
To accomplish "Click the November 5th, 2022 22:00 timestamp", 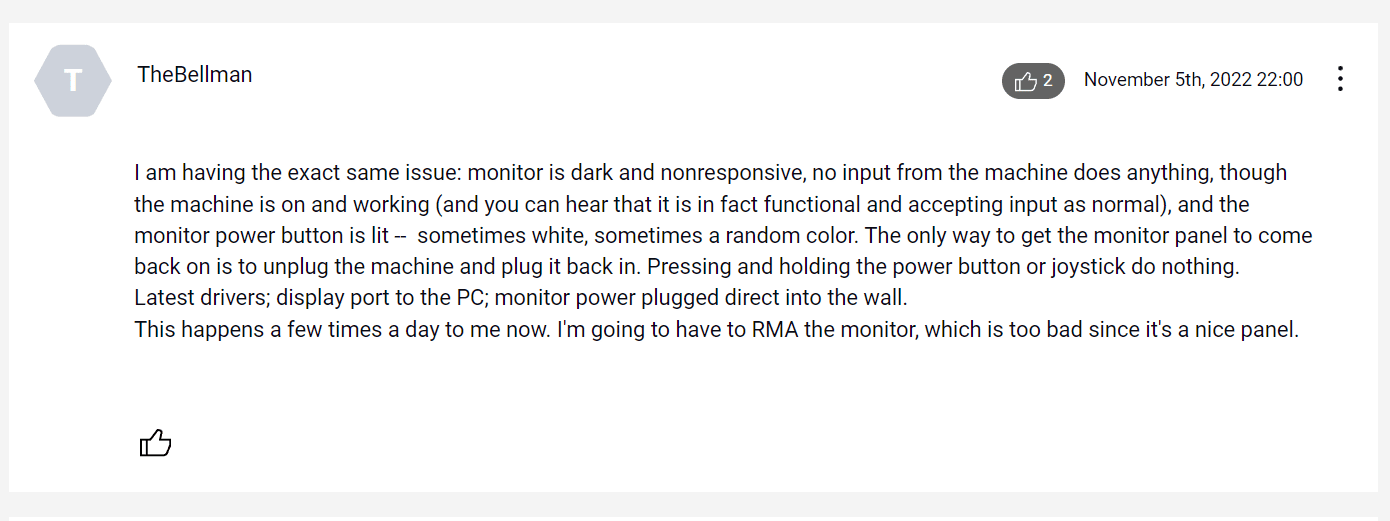I will click(x=1193, y=80).
